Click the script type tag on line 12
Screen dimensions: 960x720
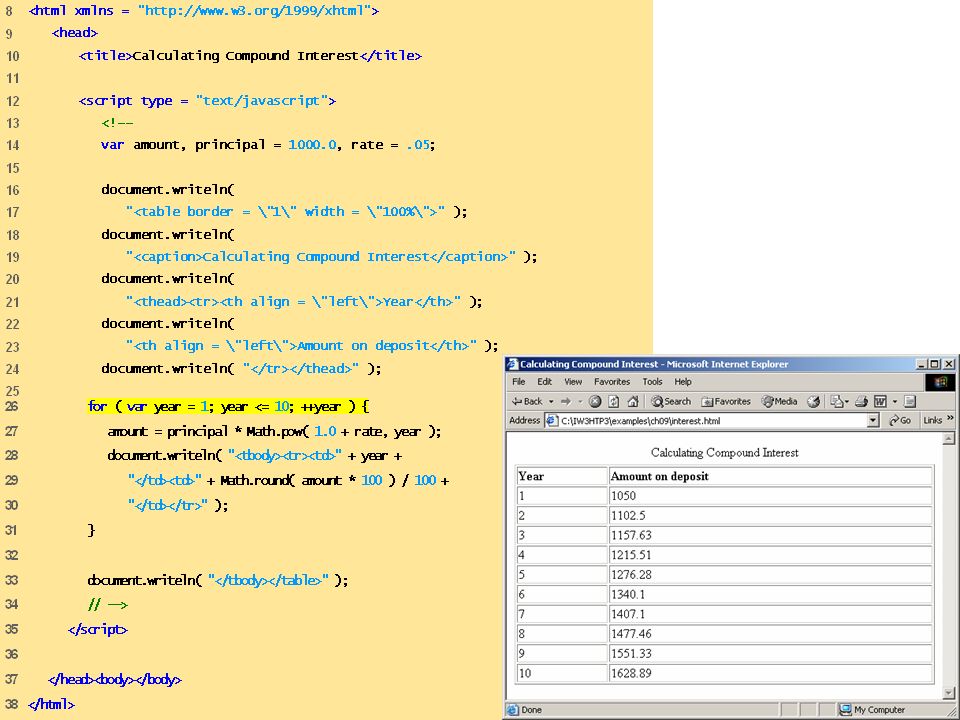pyautogui.click(x=208, y=100)
